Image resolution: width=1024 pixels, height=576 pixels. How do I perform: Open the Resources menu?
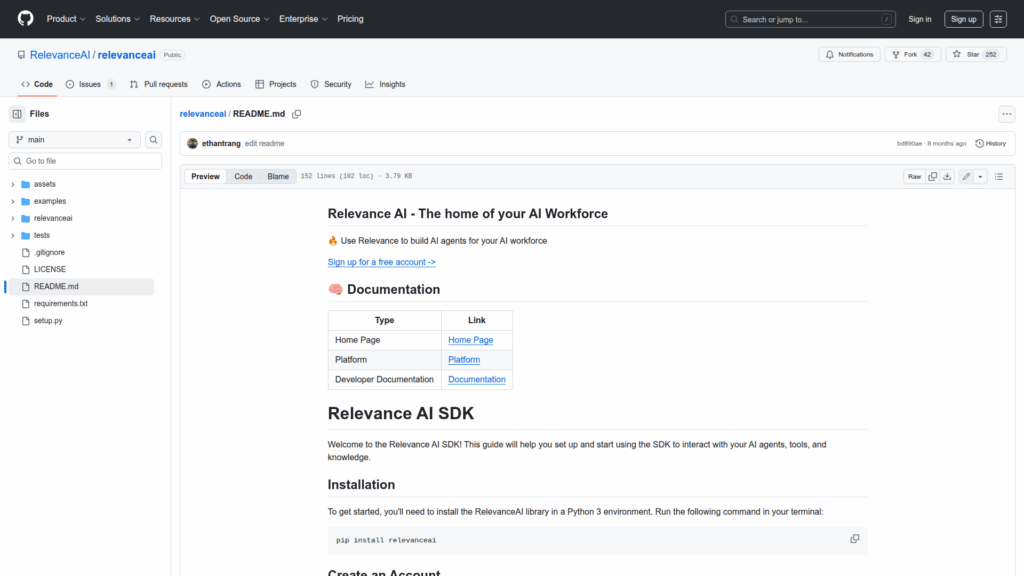[x=174, y=19]
